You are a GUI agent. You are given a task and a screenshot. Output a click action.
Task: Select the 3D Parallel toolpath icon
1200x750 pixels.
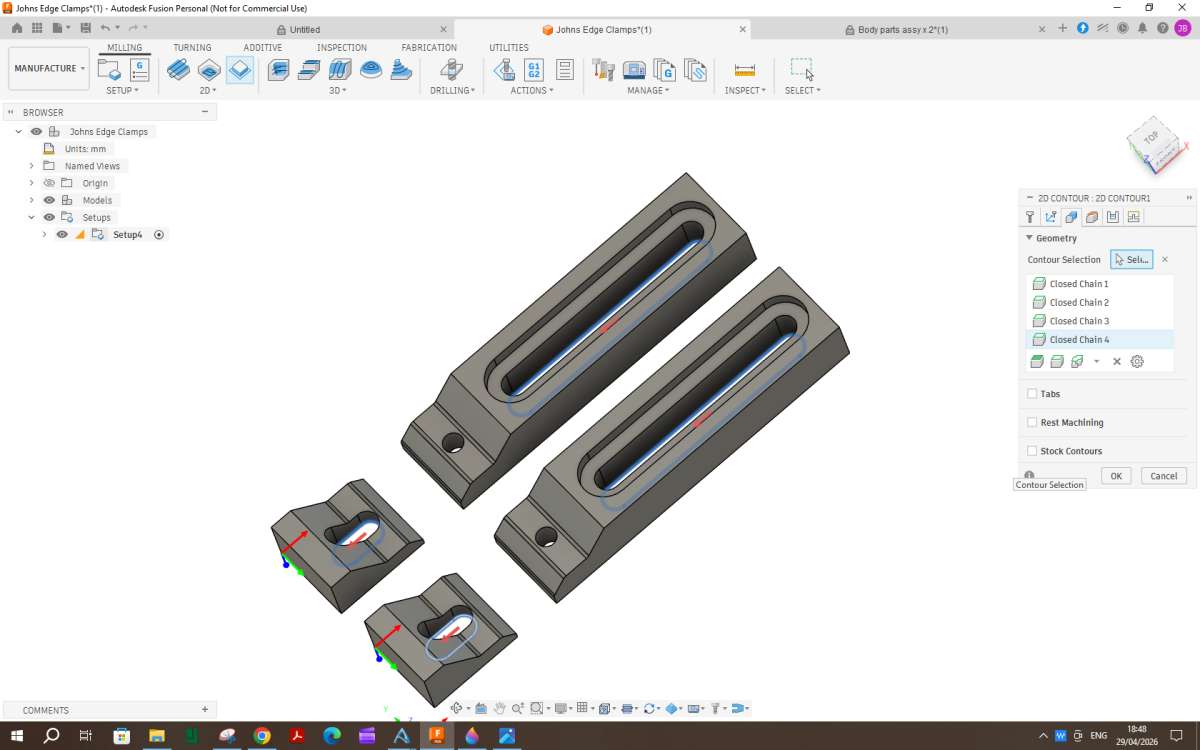point(340,70)
